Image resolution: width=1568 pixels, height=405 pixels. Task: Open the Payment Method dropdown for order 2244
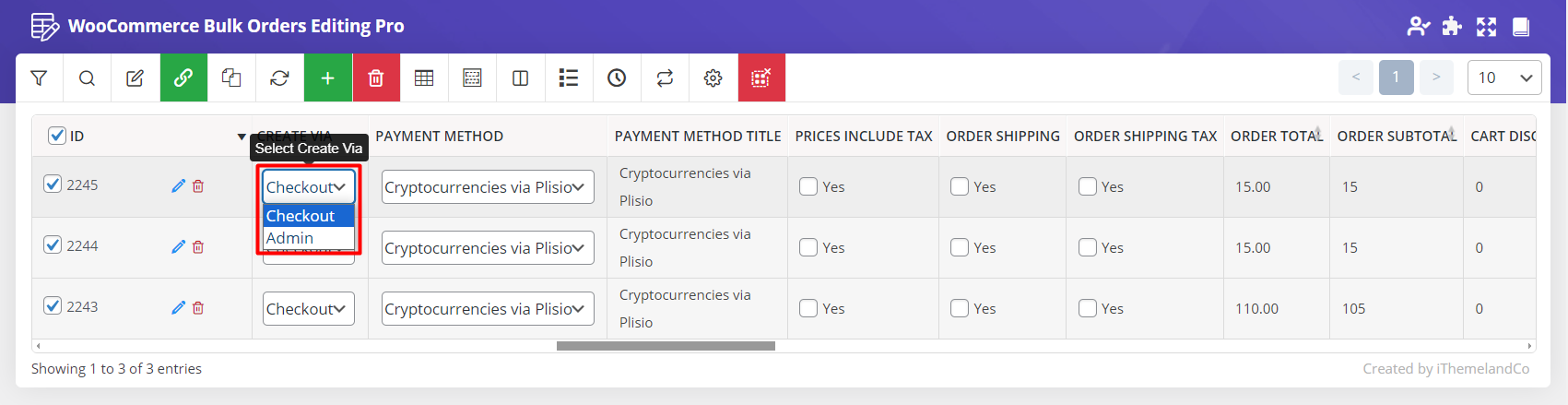click(x=487, y=248)
